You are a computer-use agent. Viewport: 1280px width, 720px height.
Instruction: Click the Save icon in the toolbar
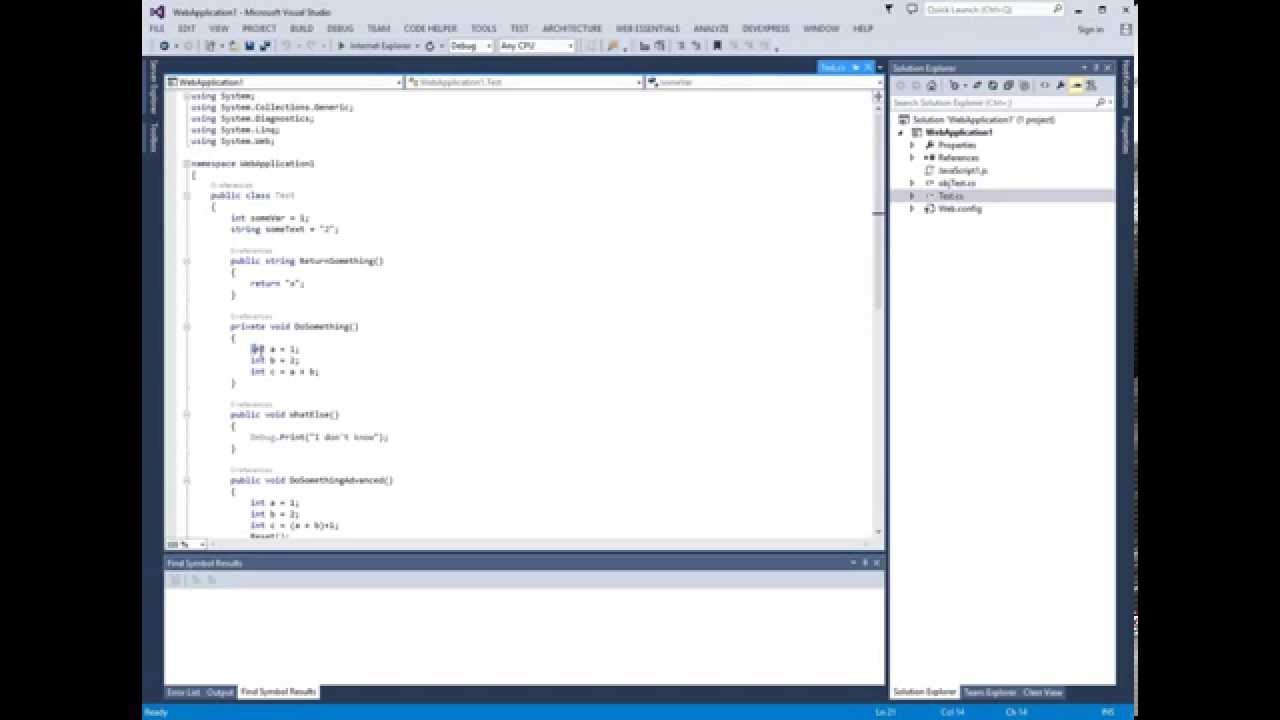[250, 46]
